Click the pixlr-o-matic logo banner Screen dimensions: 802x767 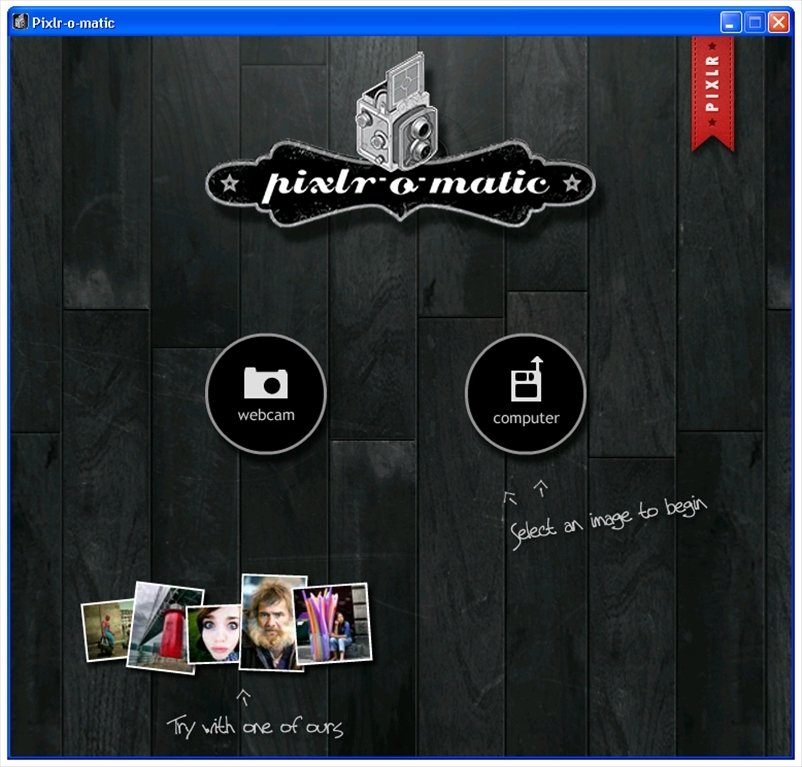(x=400, y=183)
